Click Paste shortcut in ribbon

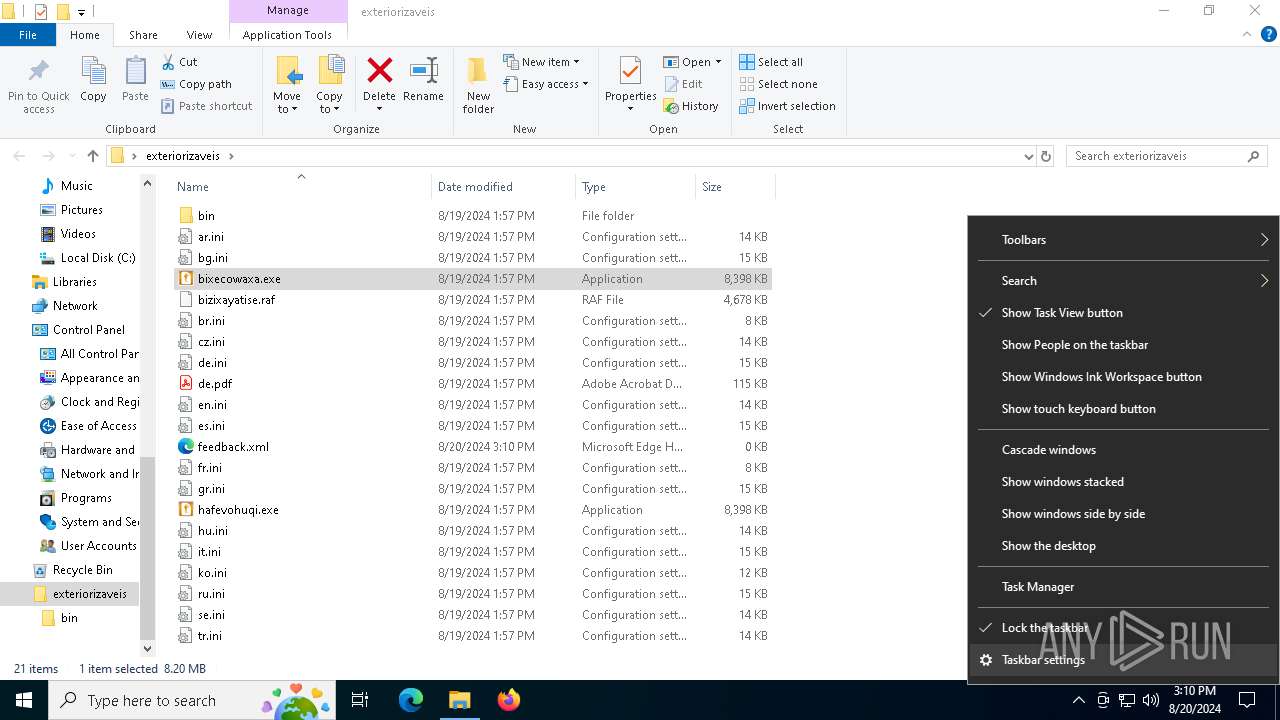click(206, 106)
